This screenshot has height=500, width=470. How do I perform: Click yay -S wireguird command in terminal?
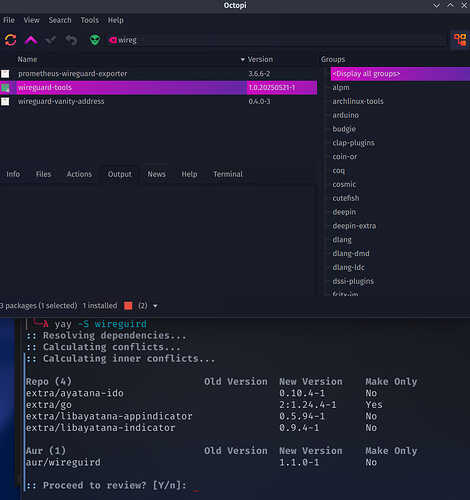[101, 324]
